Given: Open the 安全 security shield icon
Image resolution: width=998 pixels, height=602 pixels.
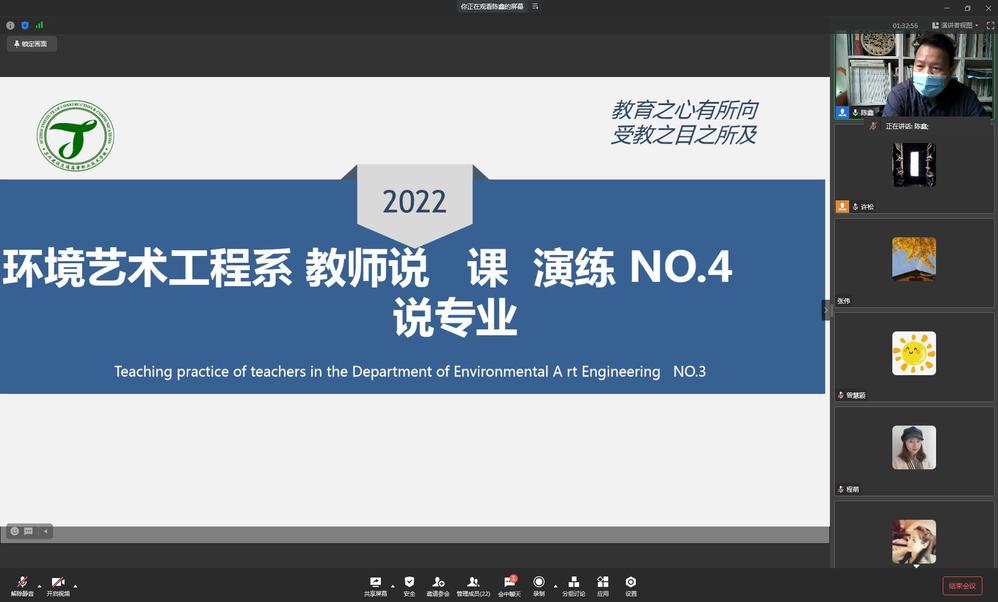Looking at the screenshot, I should click(x=409, y=585).
